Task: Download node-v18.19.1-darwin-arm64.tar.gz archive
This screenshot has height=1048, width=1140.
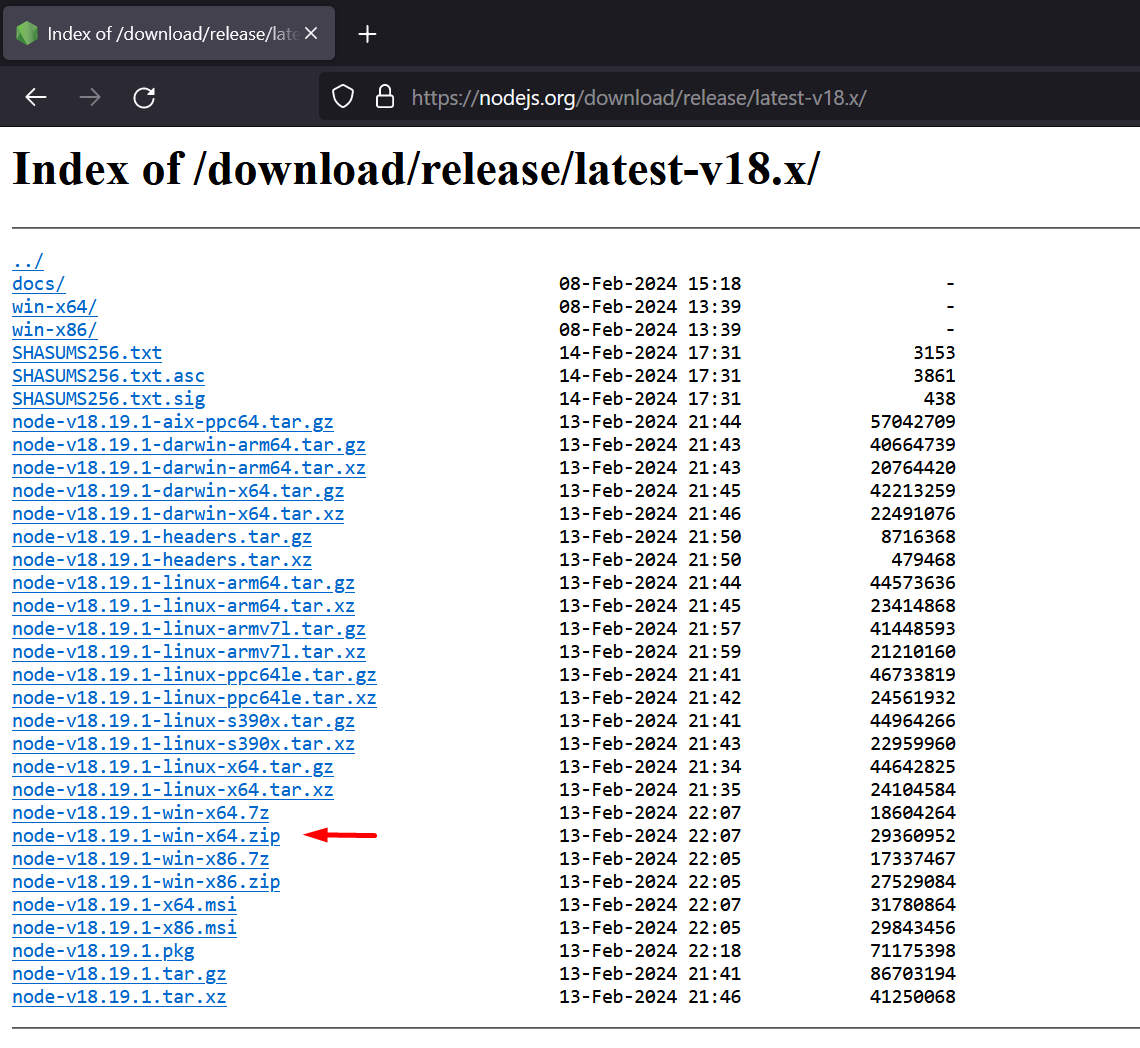Action: [x=189, y=445]
